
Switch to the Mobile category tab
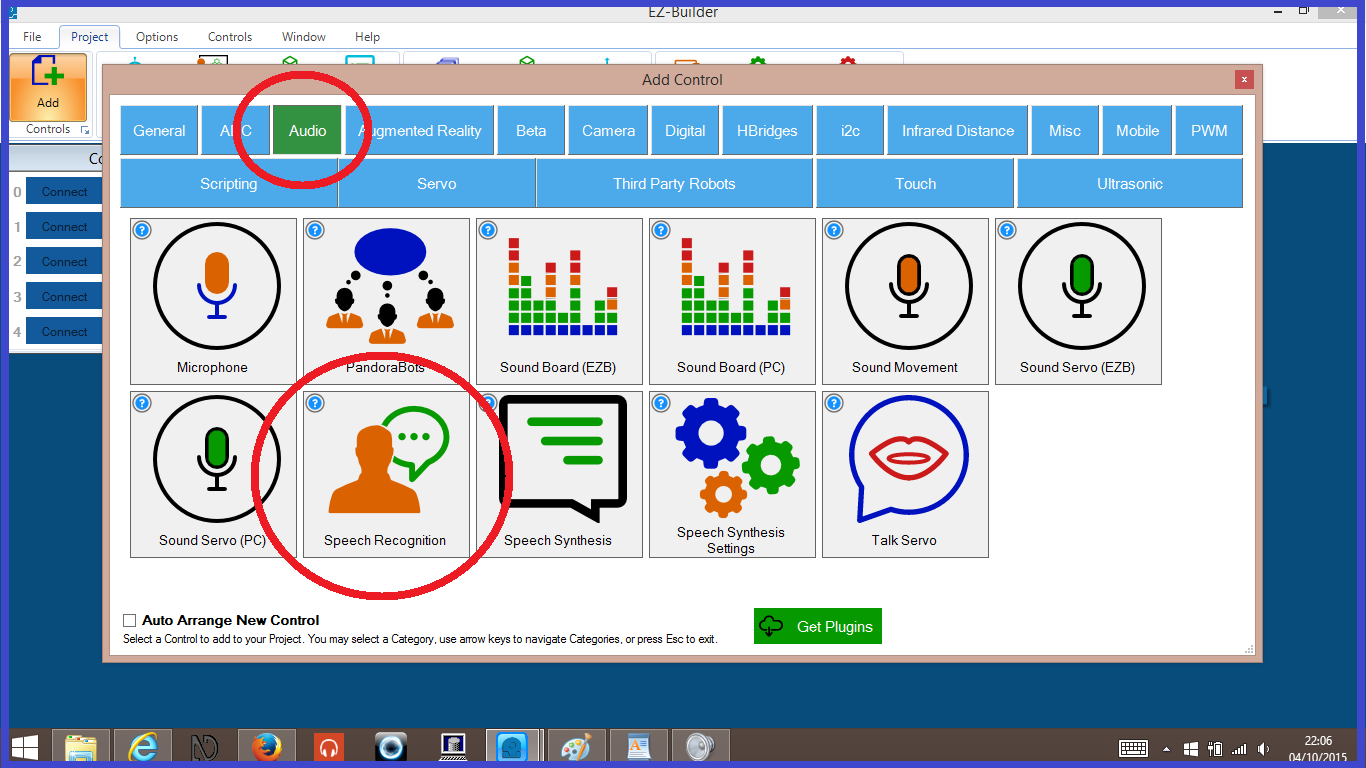click(x=1138, y=131)
